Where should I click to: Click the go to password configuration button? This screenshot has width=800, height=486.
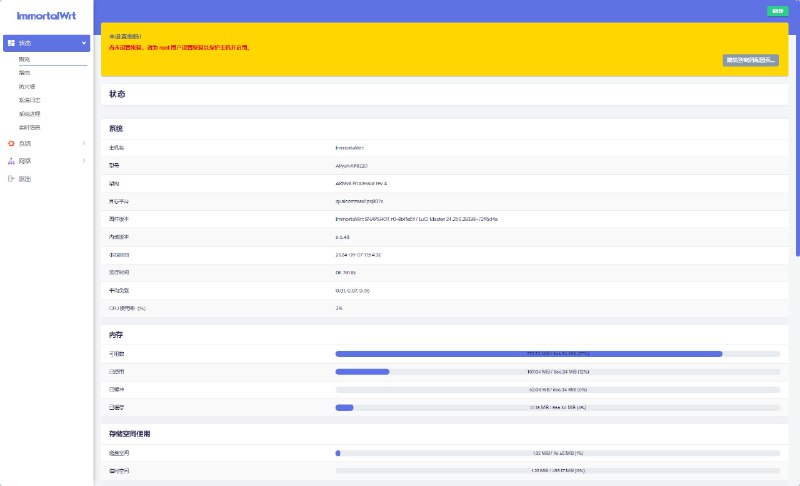tap(750, 60)
